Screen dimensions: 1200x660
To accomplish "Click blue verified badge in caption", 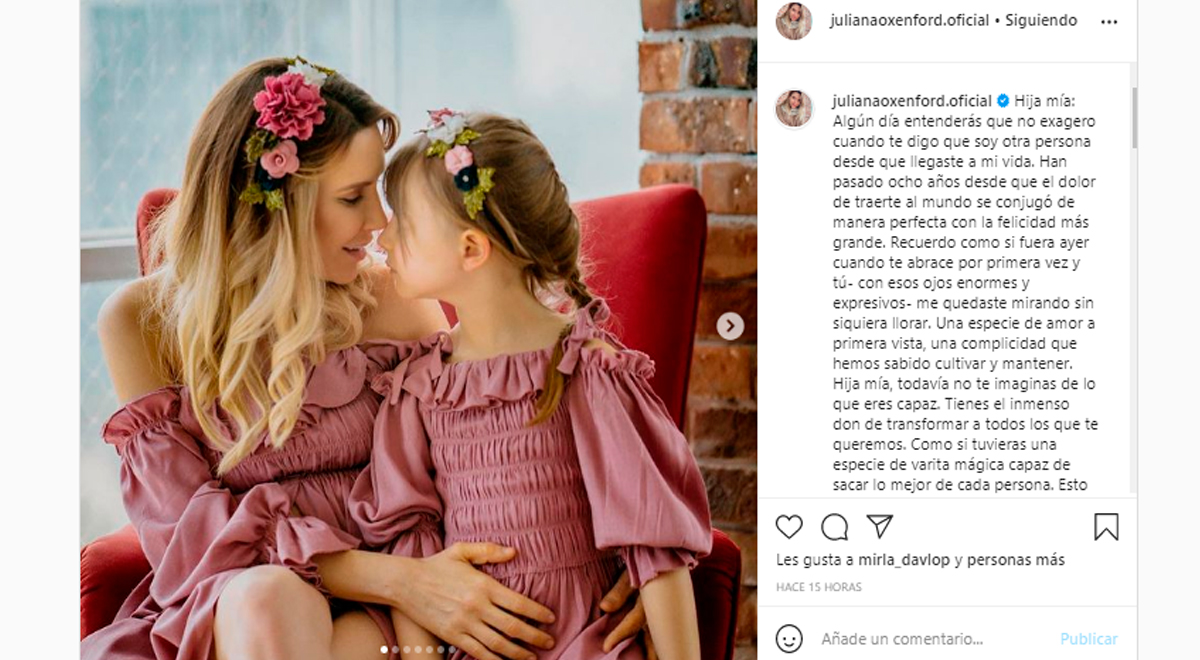I will coord(1003,101).
